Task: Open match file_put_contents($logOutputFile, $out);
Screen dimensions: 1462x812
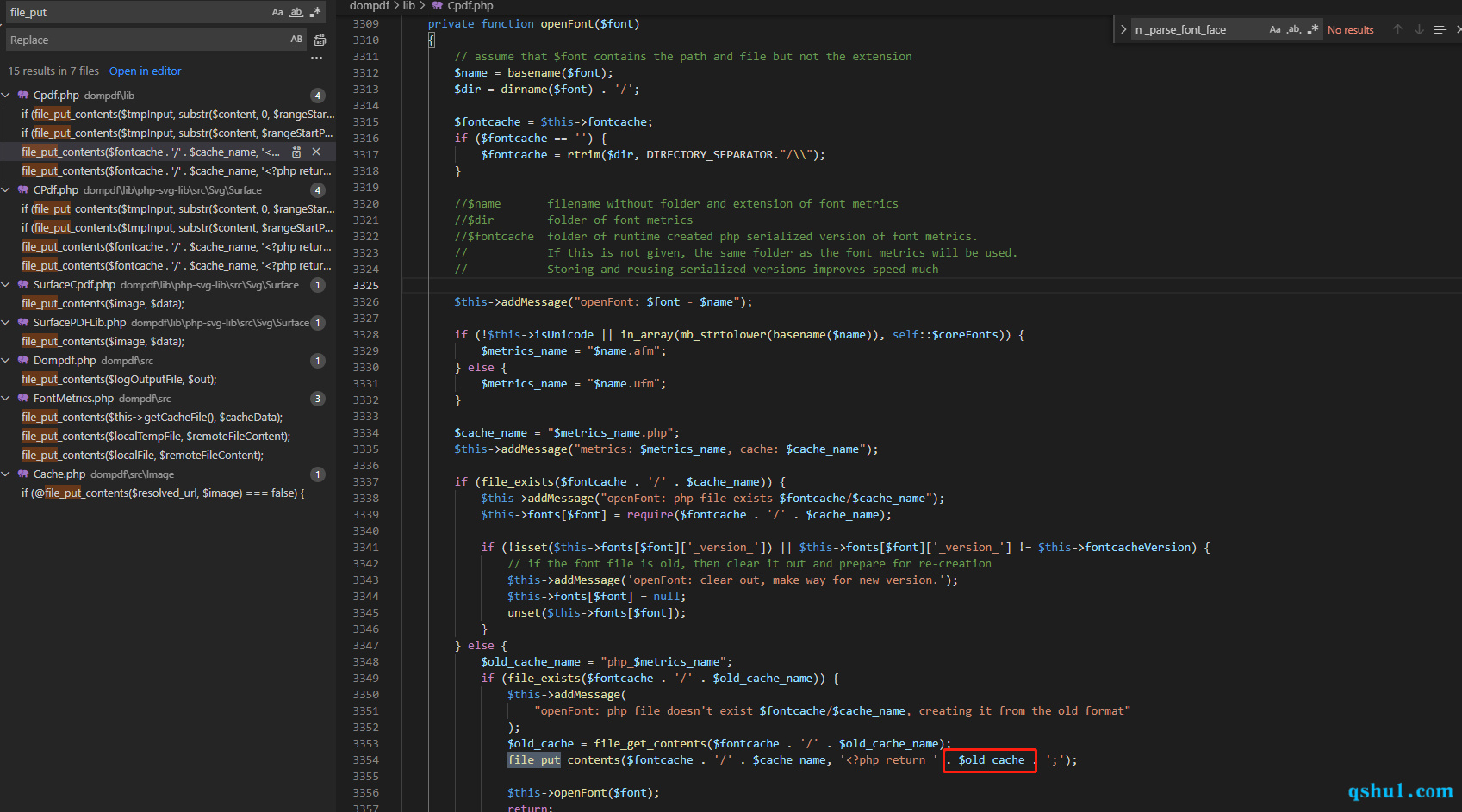Action: (119, 380)
